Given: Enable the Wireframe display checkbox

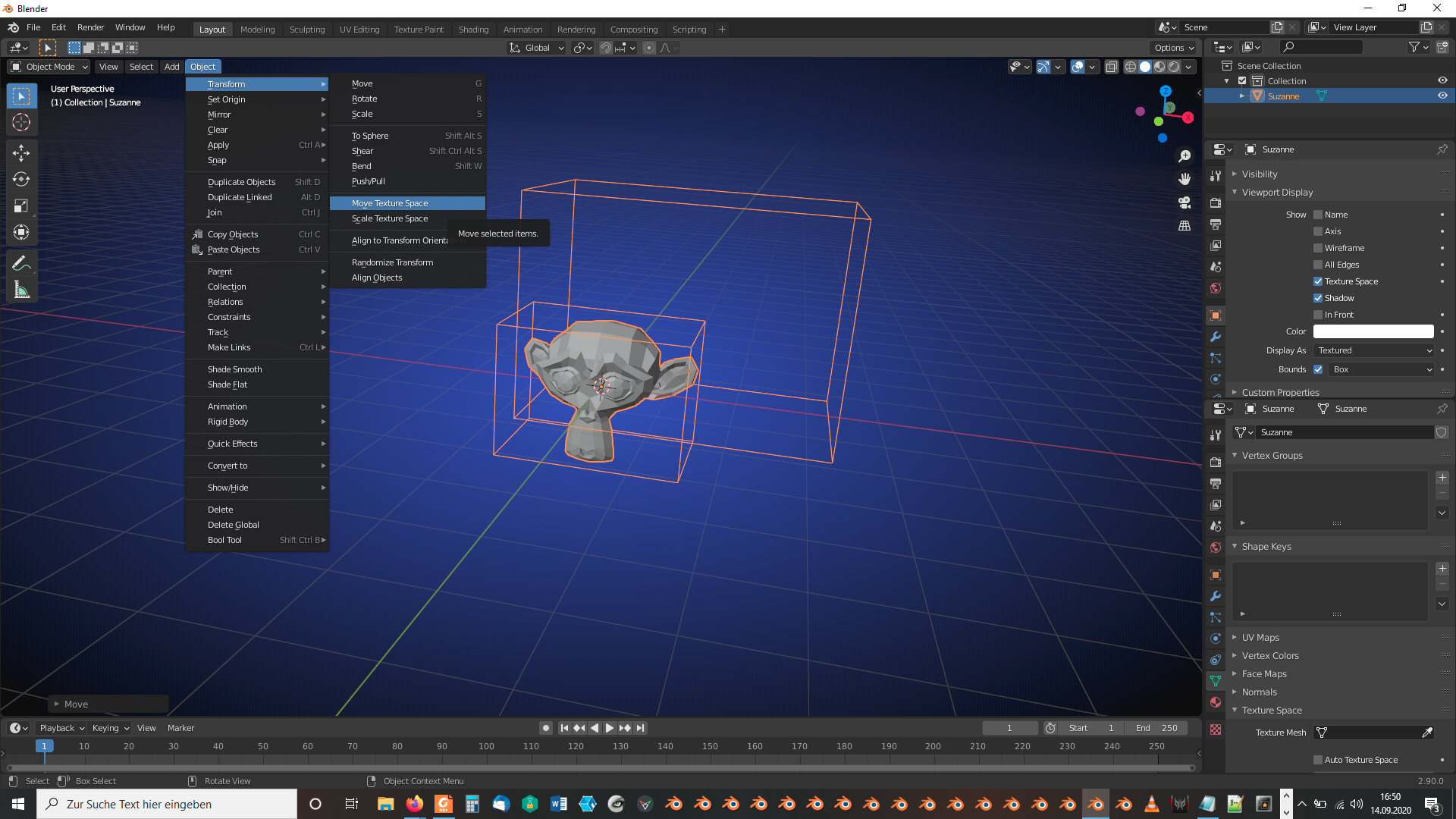Looking at the screenshot, I should (1318, 248).
